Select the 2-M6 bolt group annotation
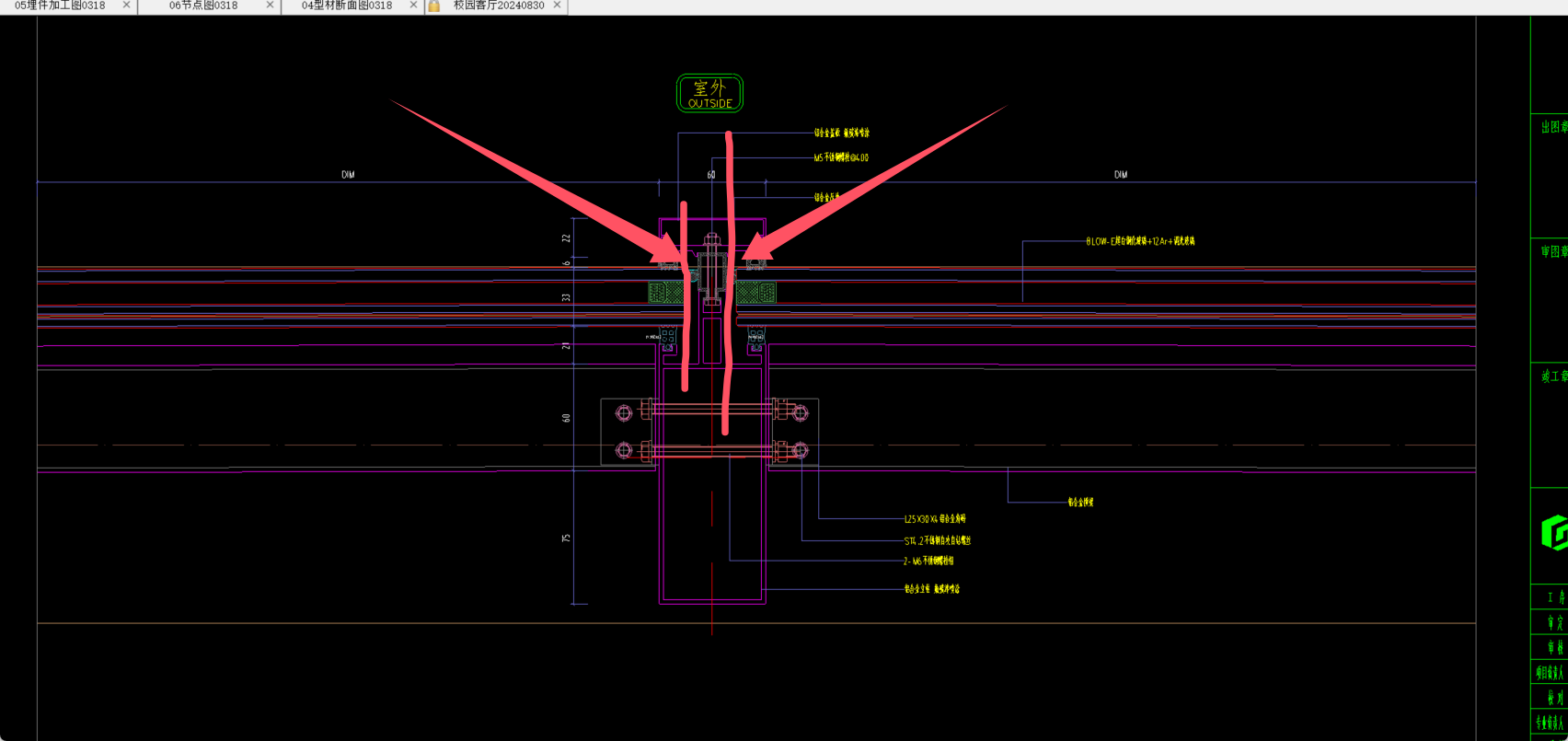The width and height of the screenshot is (1568, 741). pyautogui.click(x=928, y=562)
